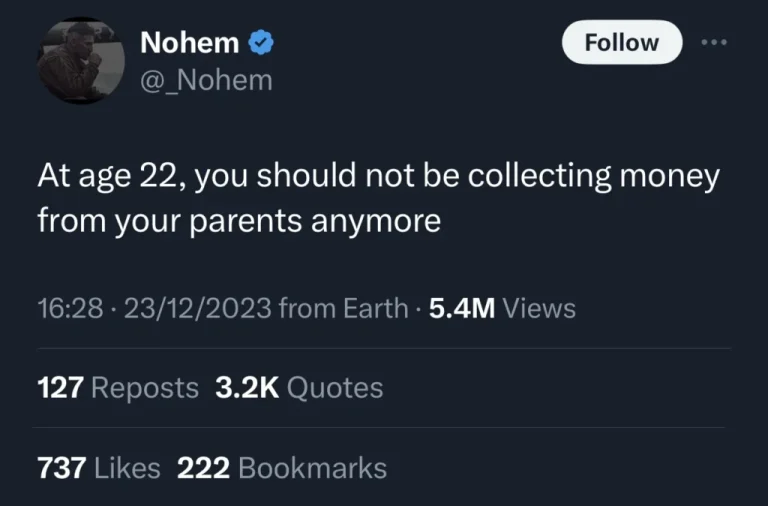The height and width of the screenshot is (506, 768).
Task: Click the @_Nohem handle
Action: coord(206,80)
